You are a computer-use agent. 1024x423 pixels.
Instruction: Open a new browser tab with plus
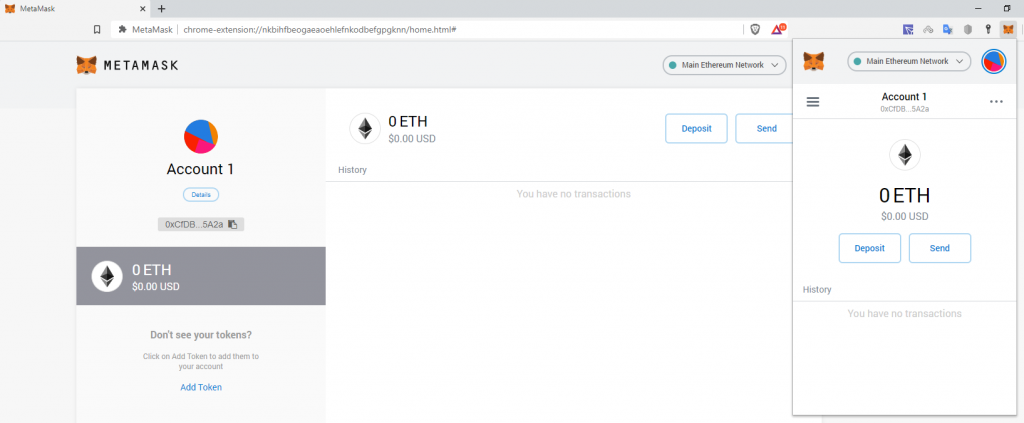pos(161,8)
